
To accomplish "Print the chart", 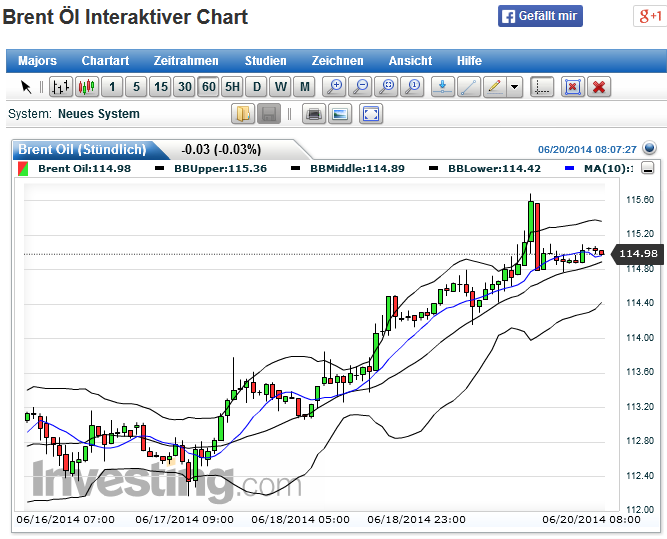I will (x=314, y=114).
